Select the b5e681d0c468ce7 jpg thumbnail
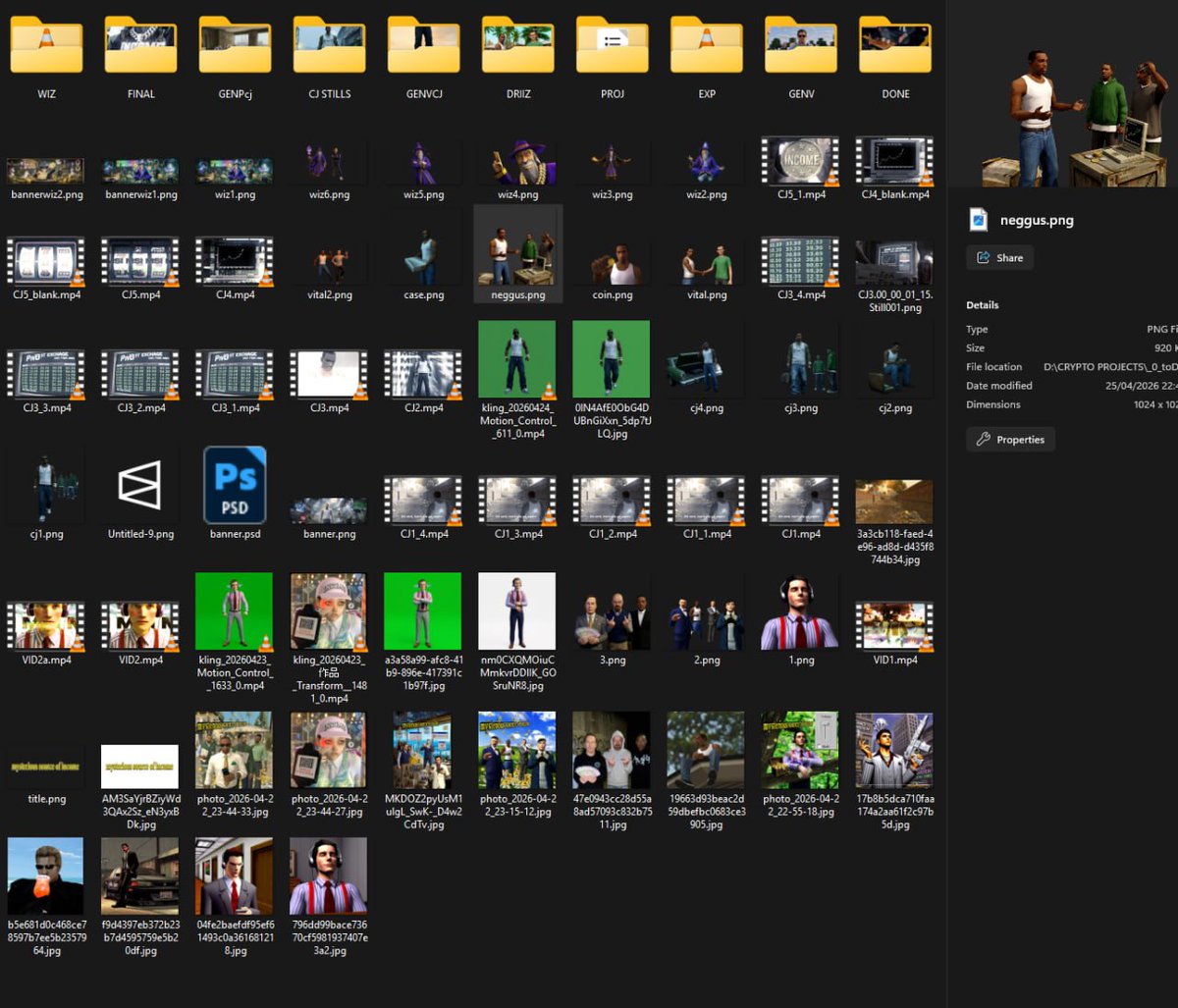1178x1008 pixels. pyautogui.click(x=46, y=875)
